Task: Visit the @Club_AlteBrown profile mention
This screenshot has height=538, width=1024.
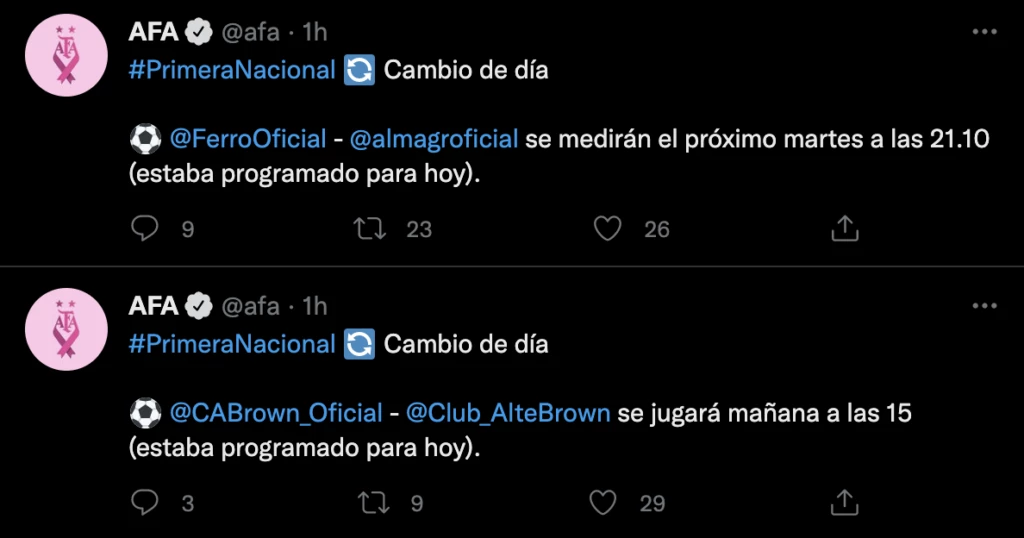Action: point(507,412)
